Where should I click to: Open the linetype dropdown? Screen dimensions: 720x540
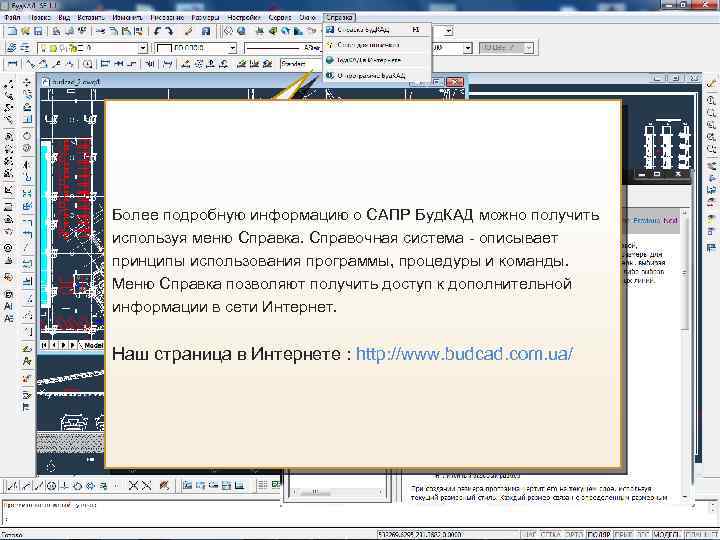tap(282, 48)
